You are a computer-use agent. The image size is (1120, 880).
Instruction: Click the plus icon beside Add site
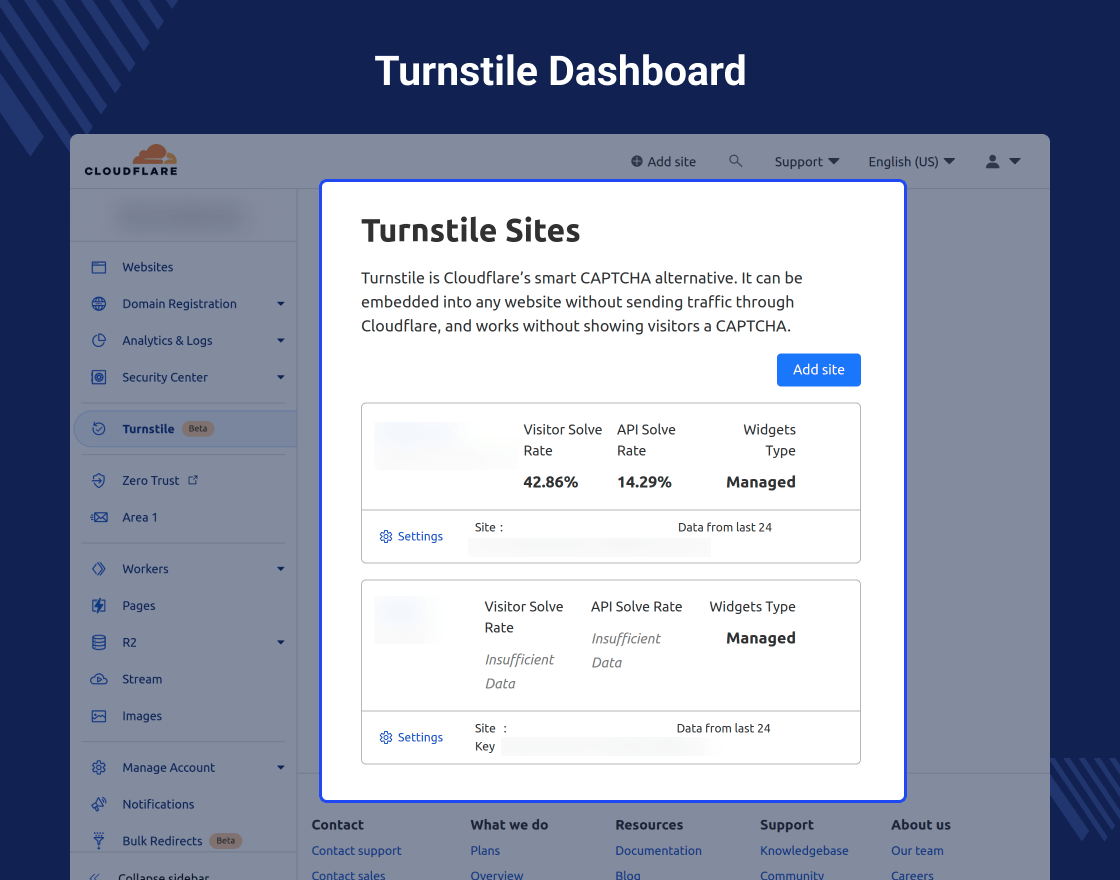coord(636,161)
